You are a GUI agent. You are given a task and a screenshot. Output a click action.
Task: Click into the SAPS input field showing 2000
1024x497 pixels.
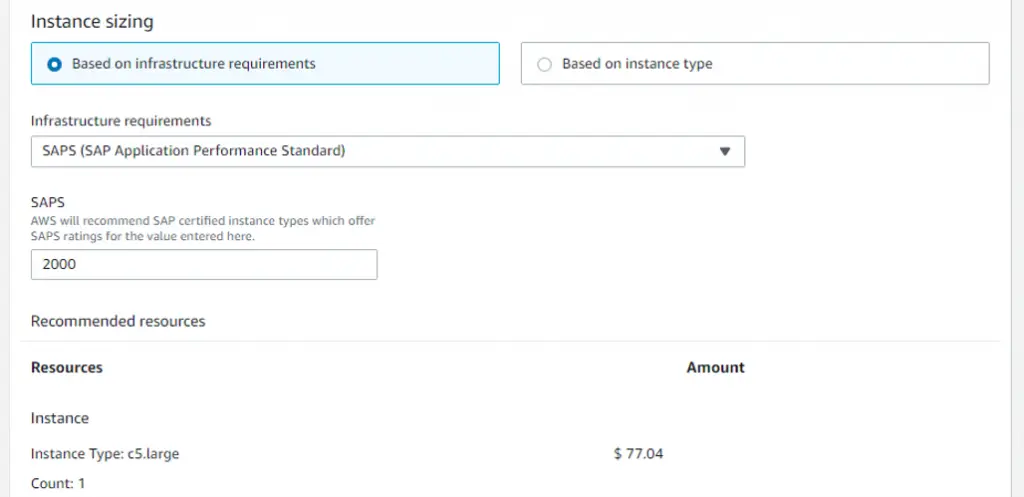coord(204,265)
